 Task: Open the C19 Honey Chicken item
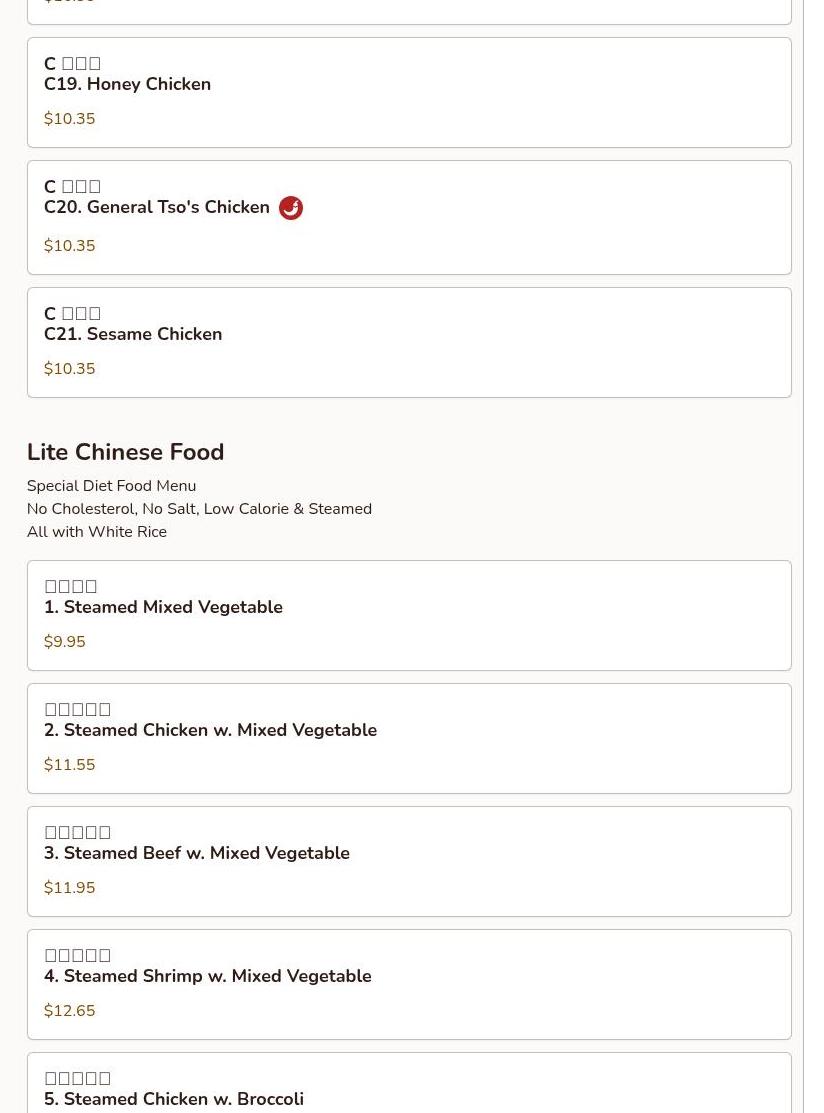point(128,85)
